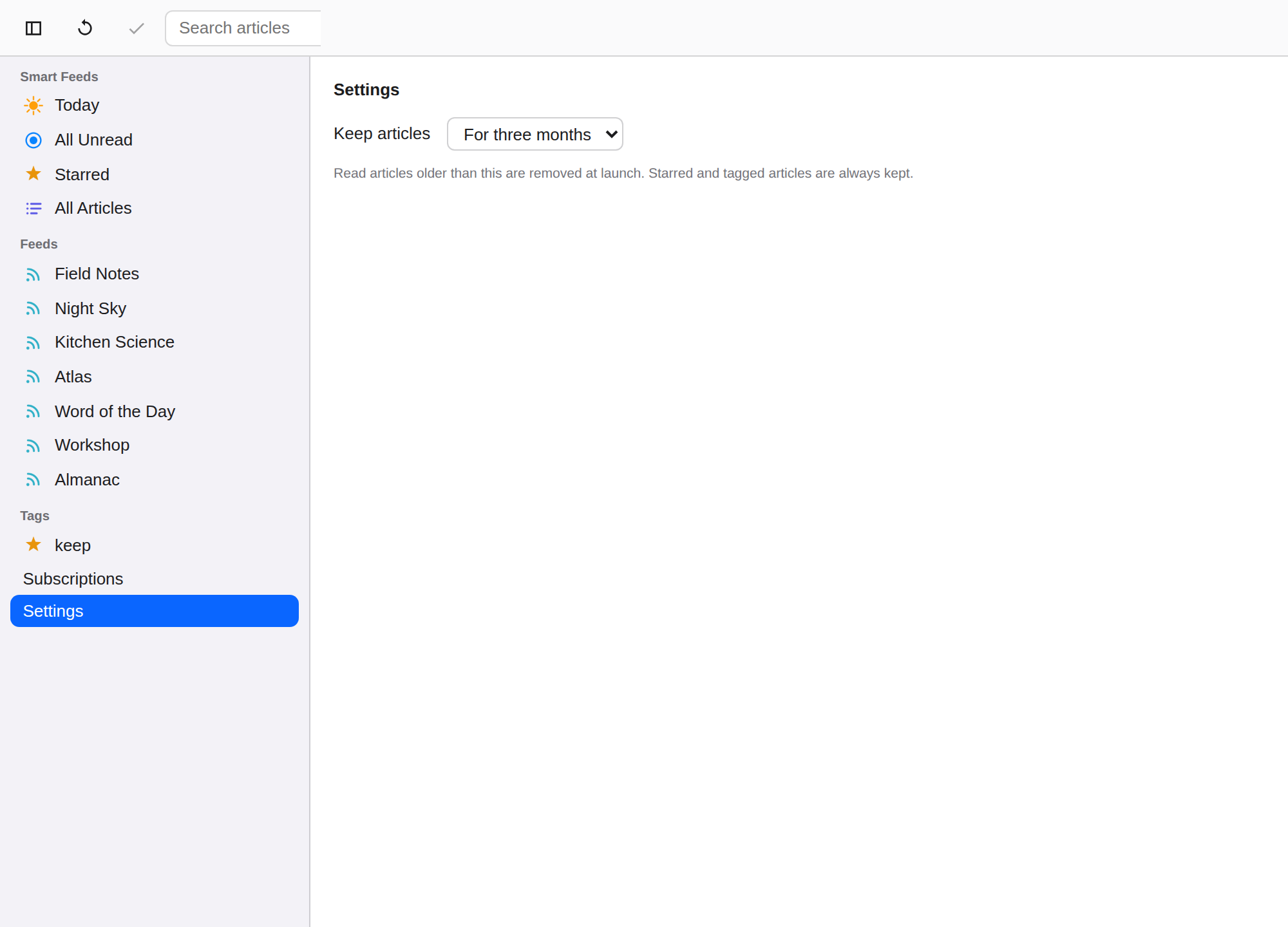Click the refresh feeds icon

click(85, 28)
